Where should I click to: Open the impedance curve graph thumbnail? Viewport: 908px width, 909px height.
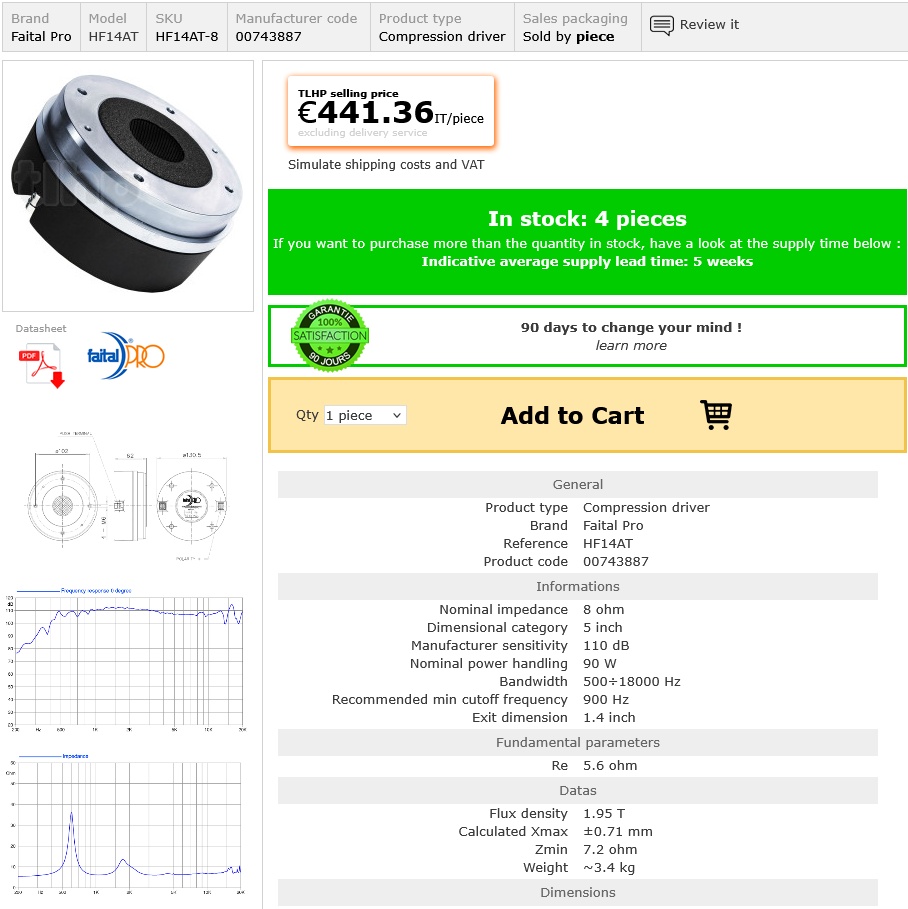128,824
